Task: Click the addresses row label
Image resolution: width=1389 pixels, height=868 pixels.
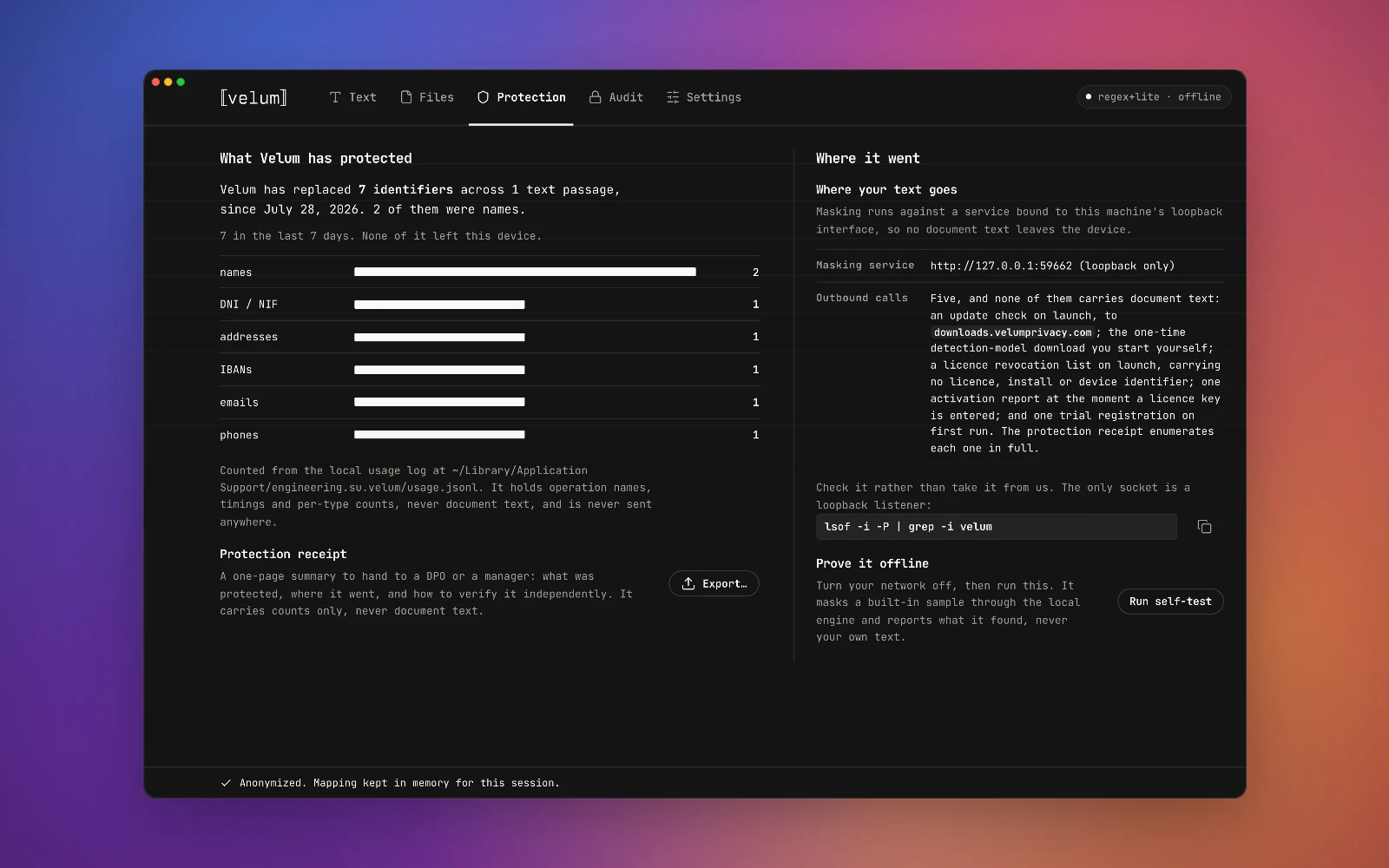Action: coord(249,337)
